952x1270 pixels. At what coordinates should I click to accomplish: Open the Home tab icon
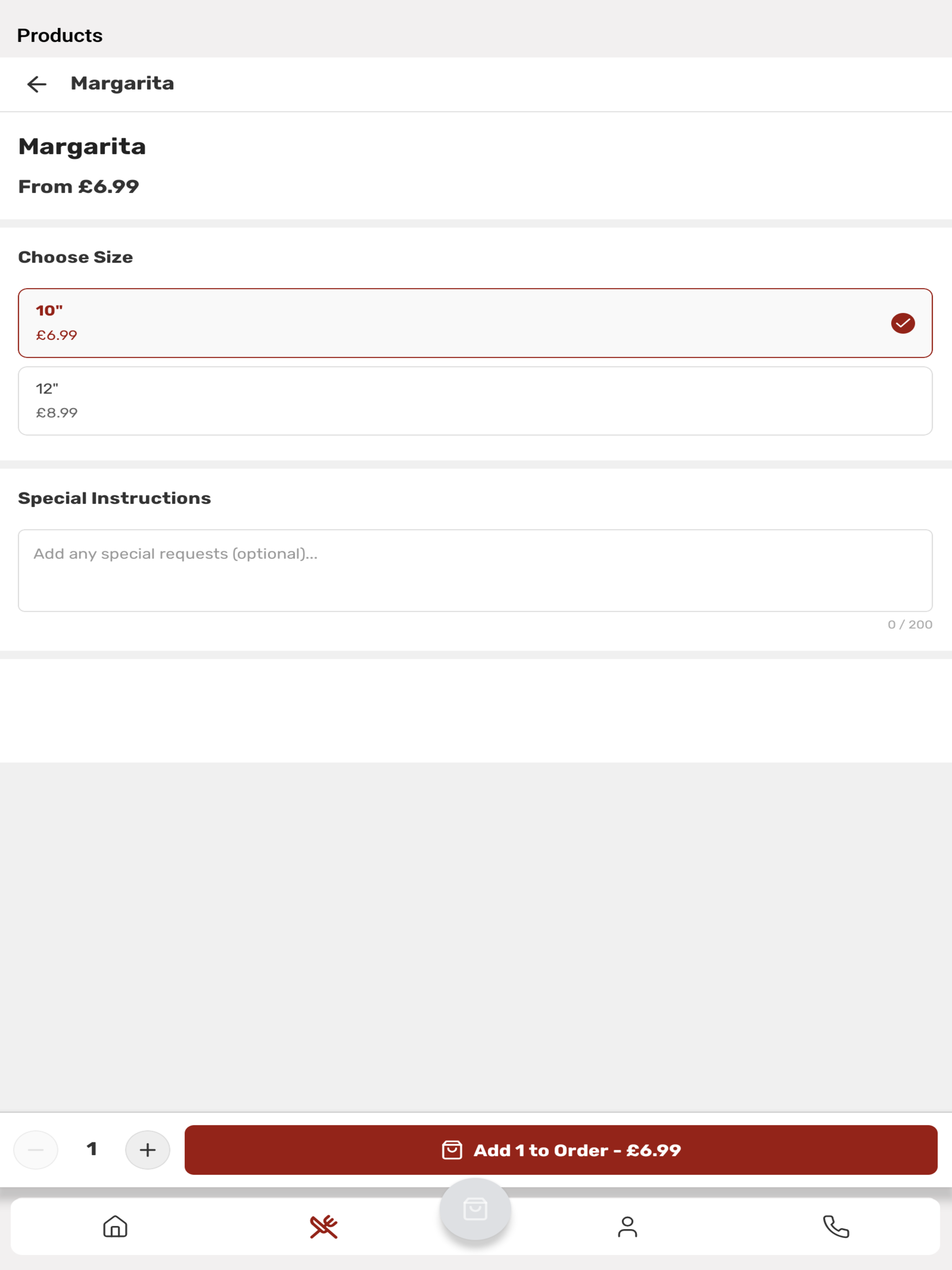click(115, 1226)
